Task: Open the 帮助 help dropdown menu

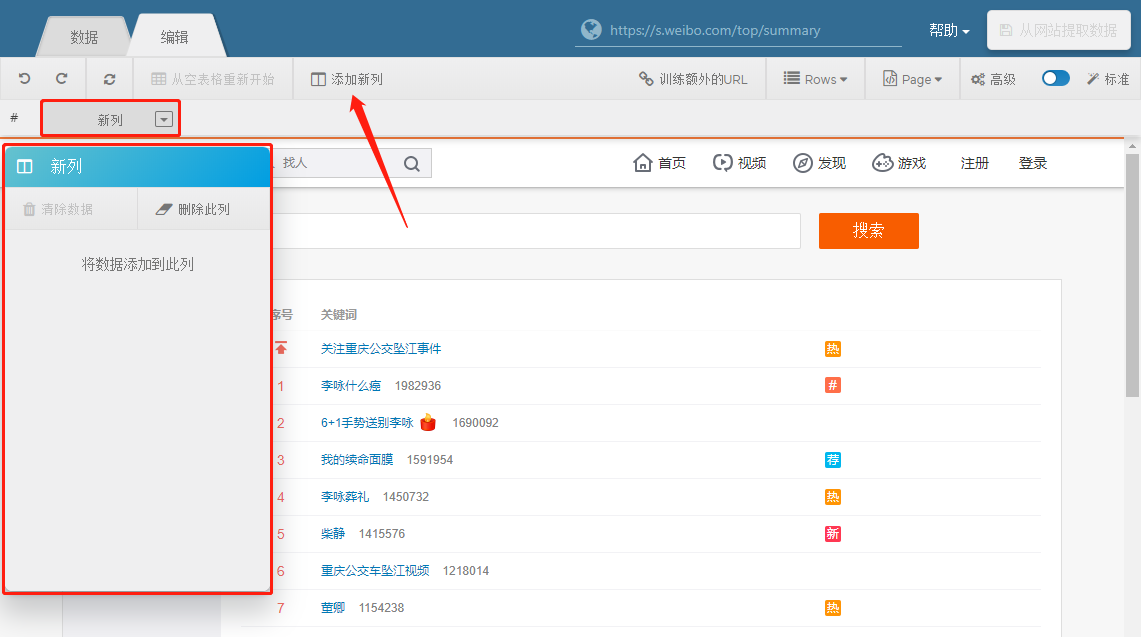Action: click(947, 31)
